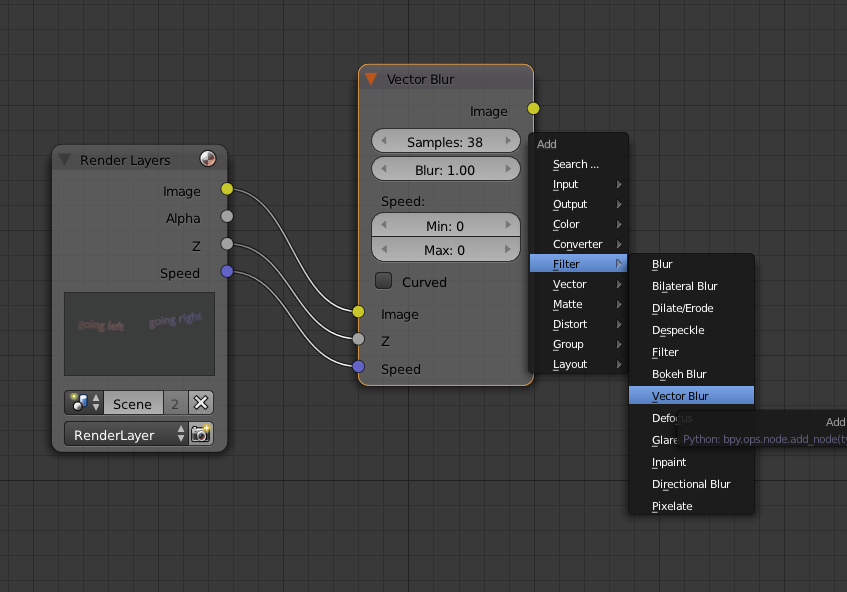The image size is (847, 592).
Task: Click the render preview thumbnail in Render Layers
Action: pyautogui.click(x=139, y=333)
